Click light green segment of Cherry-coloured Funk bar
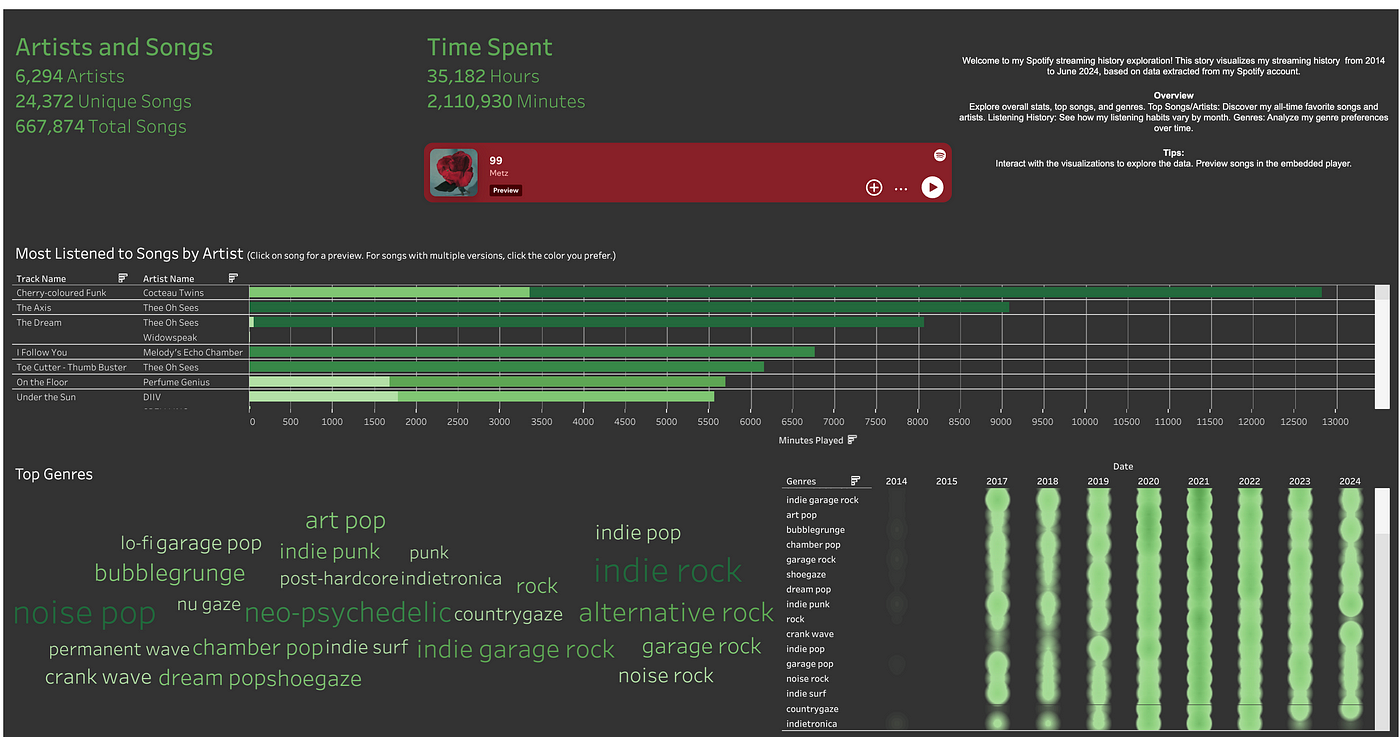 pos(389,293)
